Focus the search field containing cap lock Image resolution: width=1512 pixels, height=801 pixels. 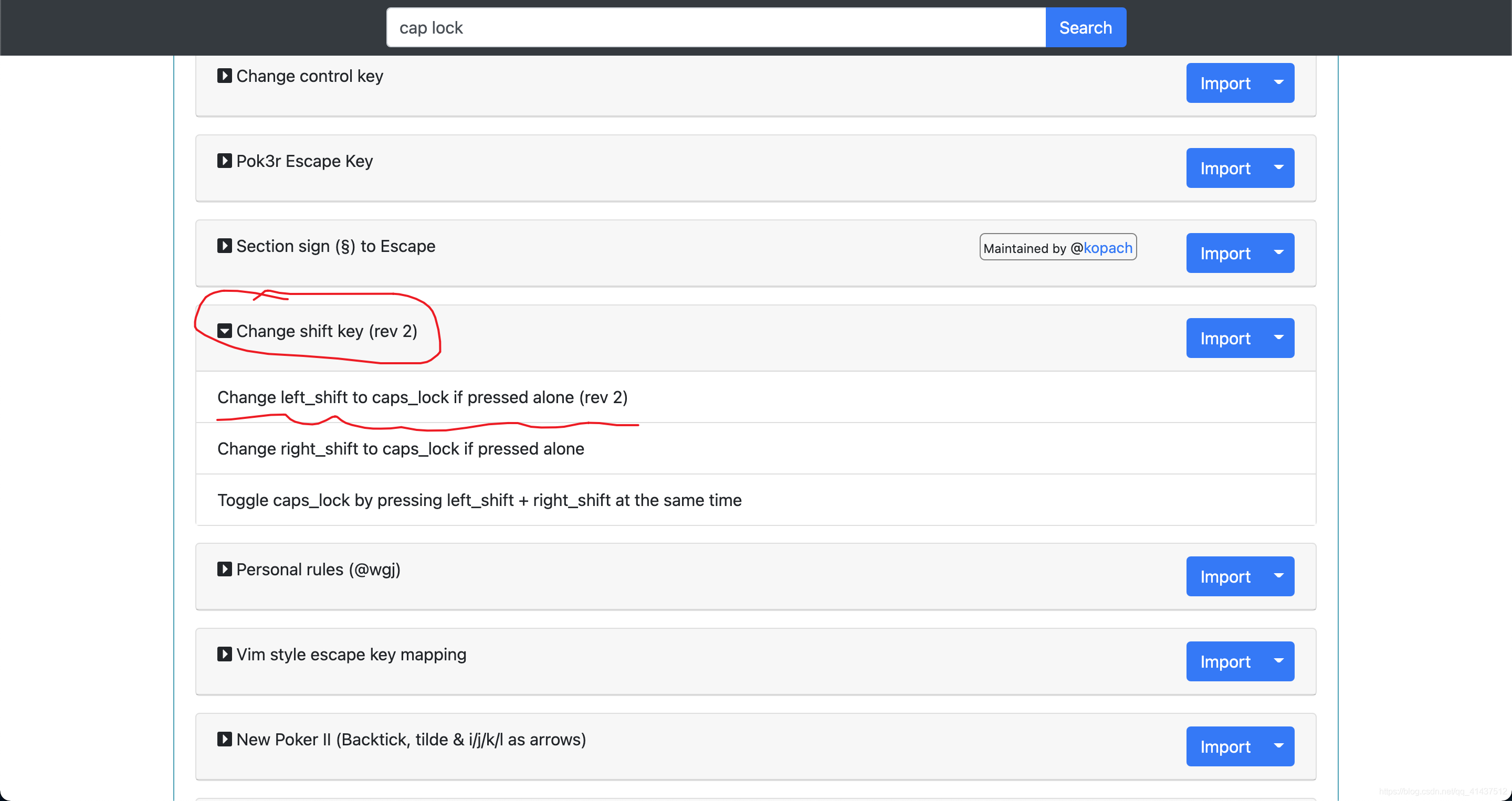click(715, 28)
